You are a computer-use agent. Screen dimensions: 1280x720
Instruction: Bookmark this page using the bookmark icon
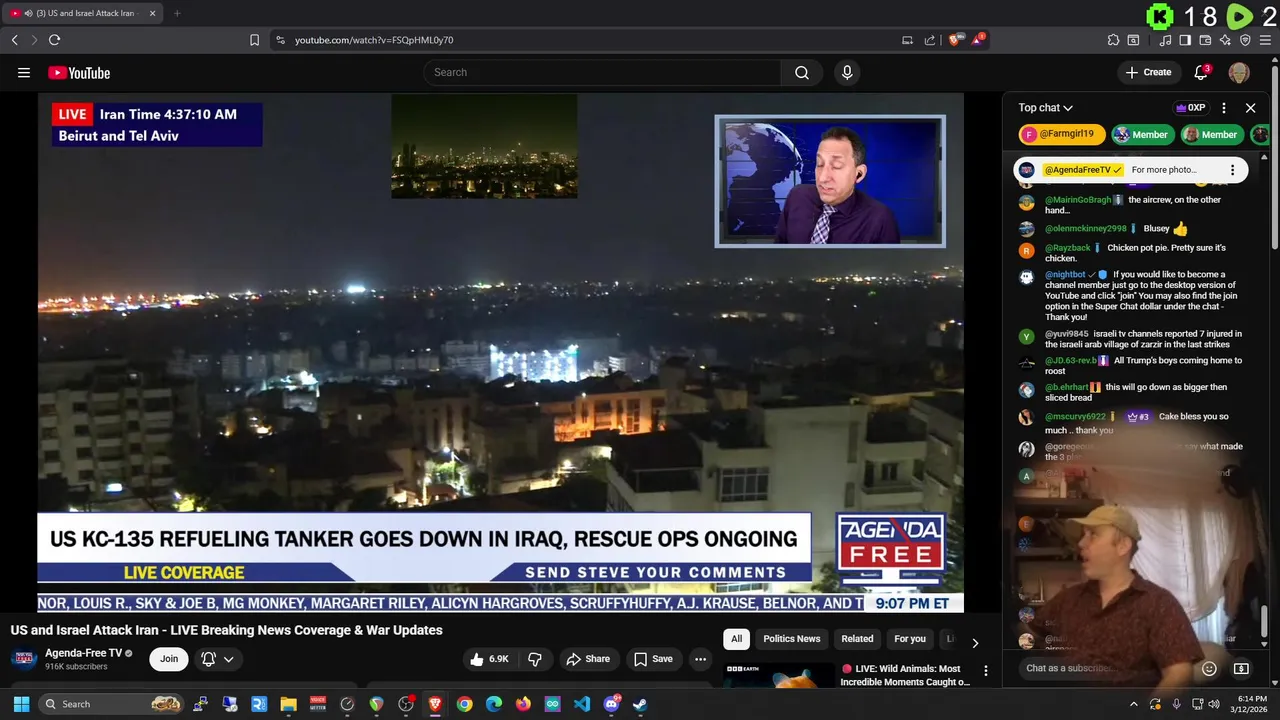click(254, 40)
